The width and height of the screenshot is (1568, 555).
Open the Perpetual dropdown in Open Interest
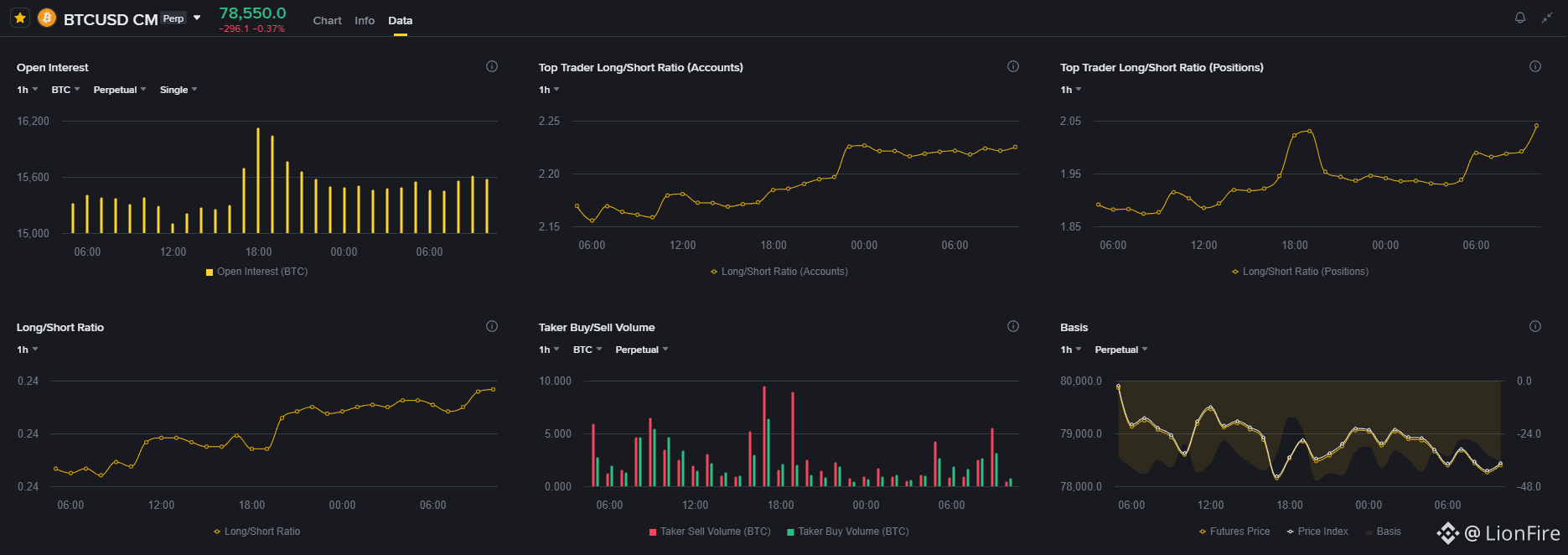coord(120,90)
